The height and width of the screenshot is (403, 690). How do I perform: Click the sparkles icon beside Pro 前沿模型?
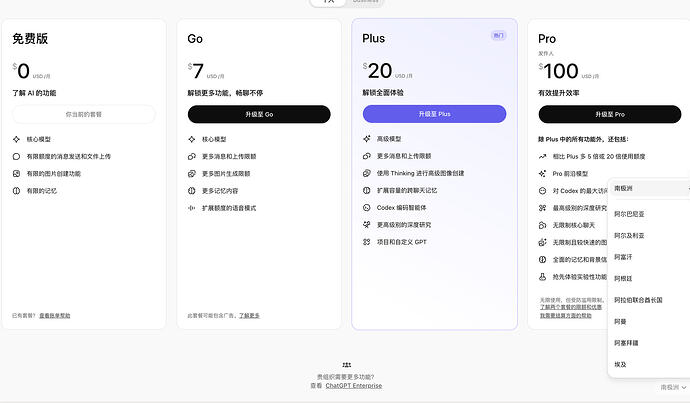click(543, 173)
